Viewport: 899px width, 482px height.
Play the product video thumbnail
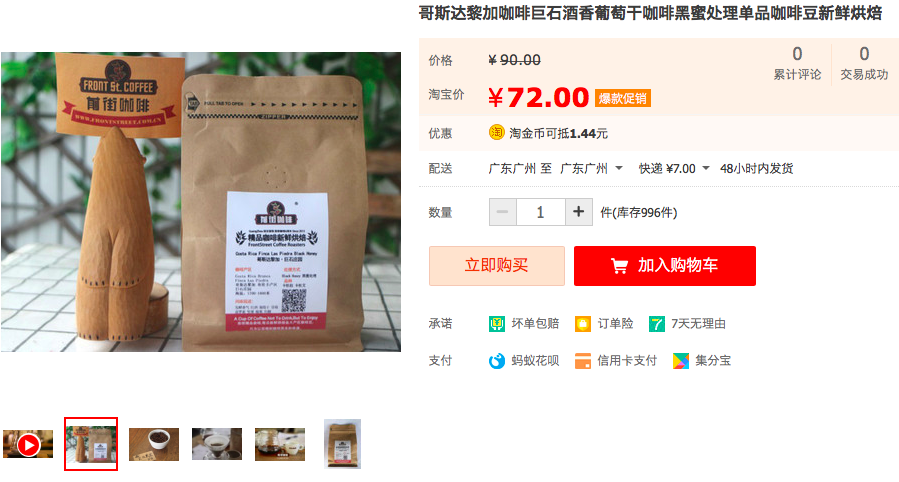pyautogui.click(x=28, y=444)
